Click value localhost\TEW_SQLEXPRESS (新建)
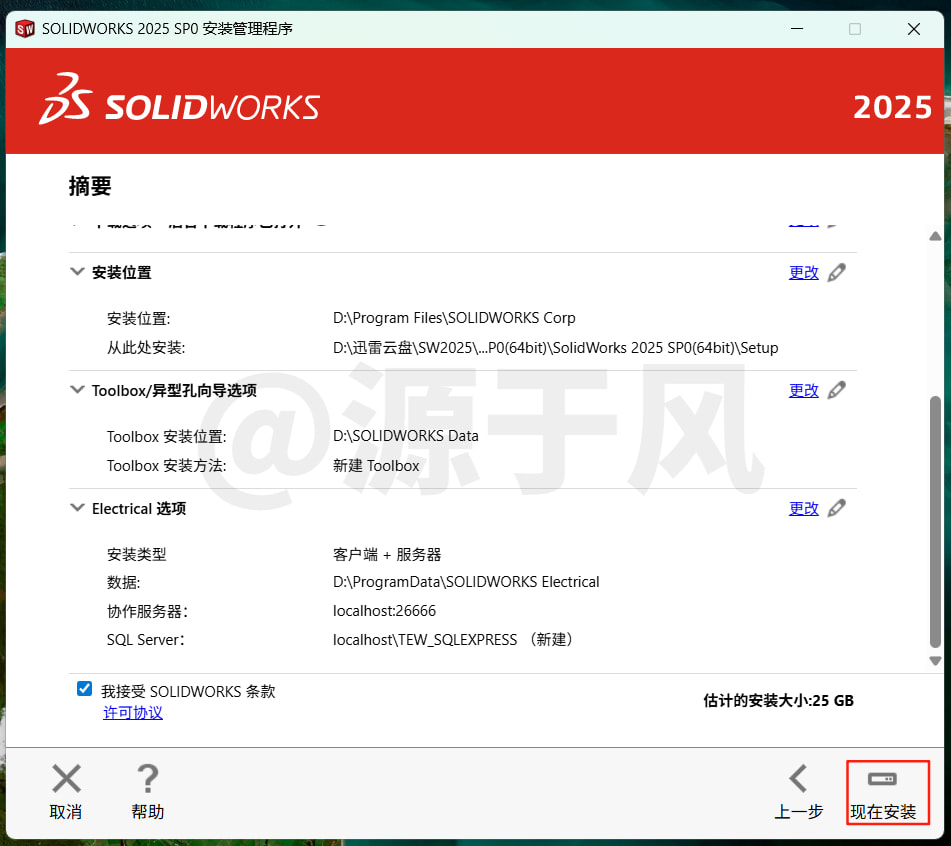The height and width of the screenshot is (846, 951). click(x=452, y=640)
